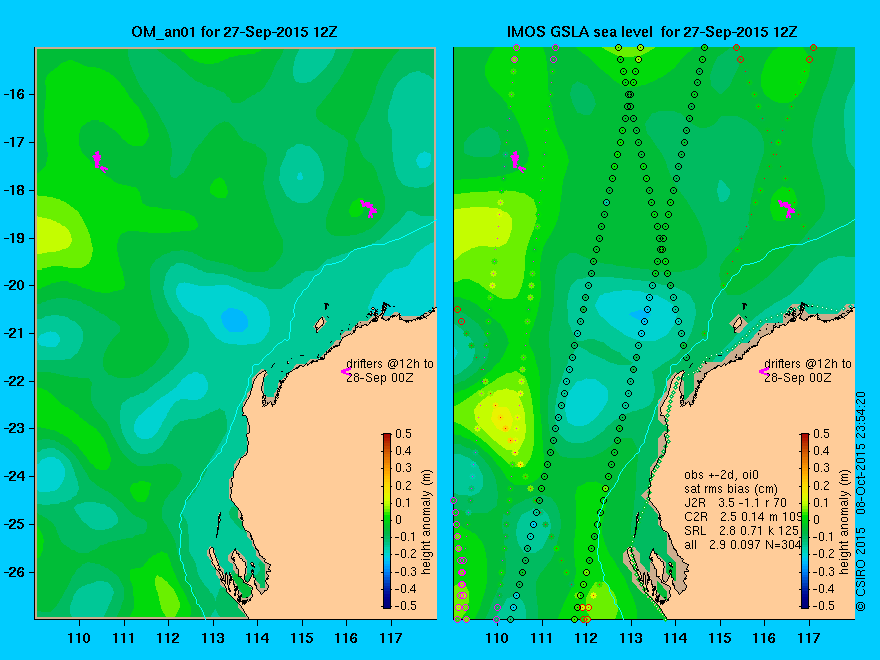This screenshot has width=880, height=660.
Task: Click the OM_an01 map height anomaly colorbar
Action: (387, 520)
